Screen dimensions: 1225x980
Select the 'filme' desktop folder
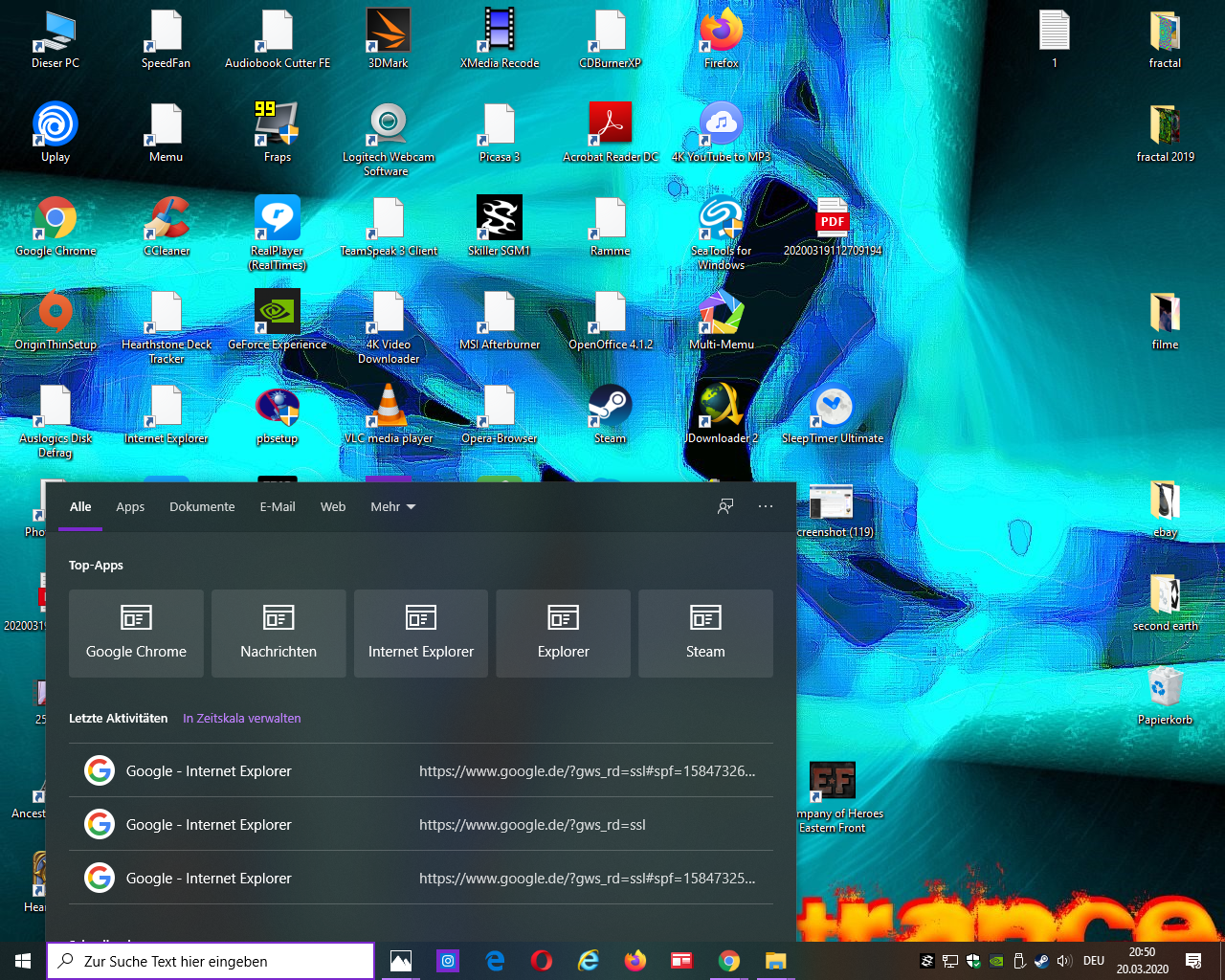tap(1165, 320)
